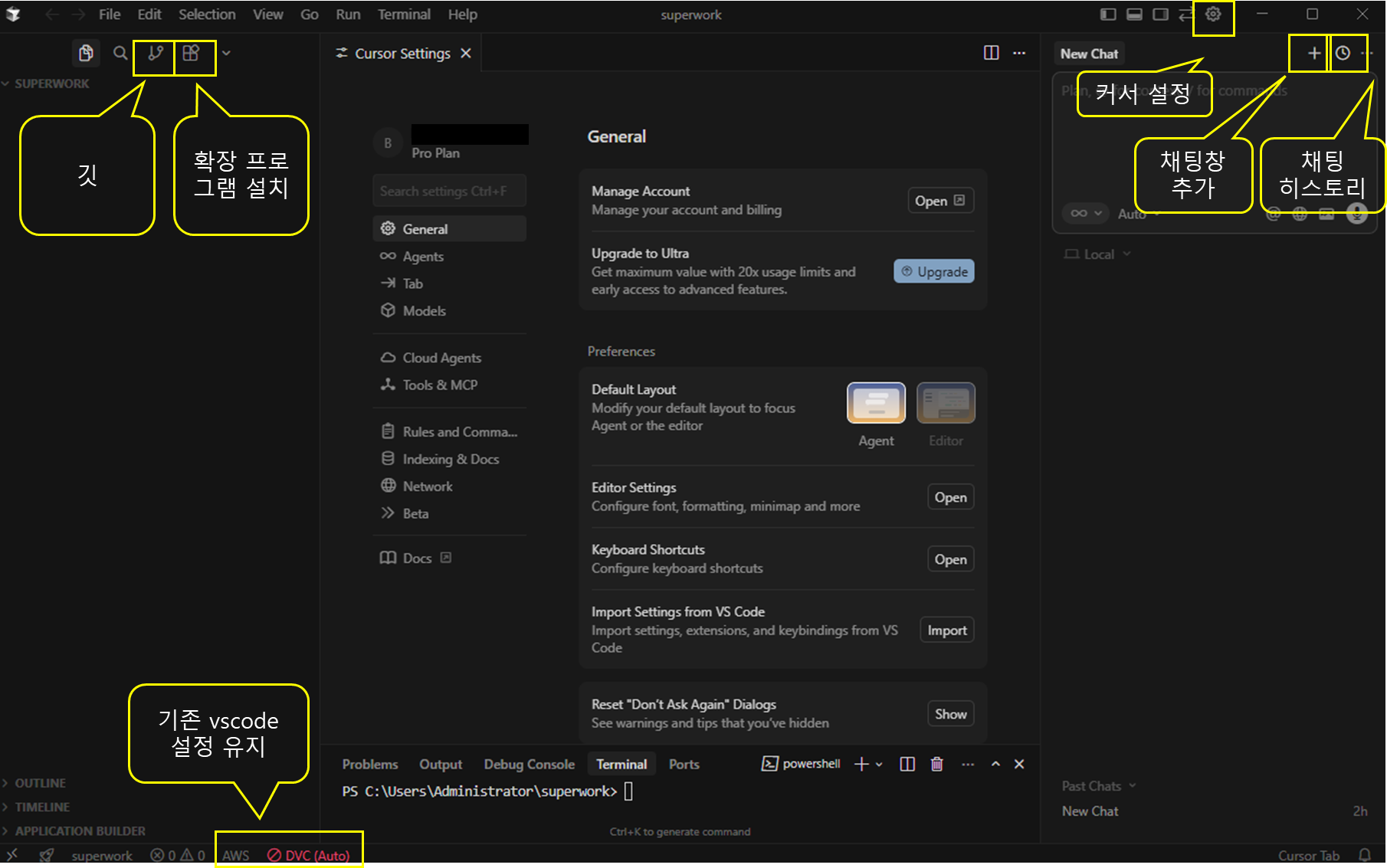Toggle the primary sidebar layout icon
1387x868 pixels.
pyautogui.click(x=1108, y=14)
